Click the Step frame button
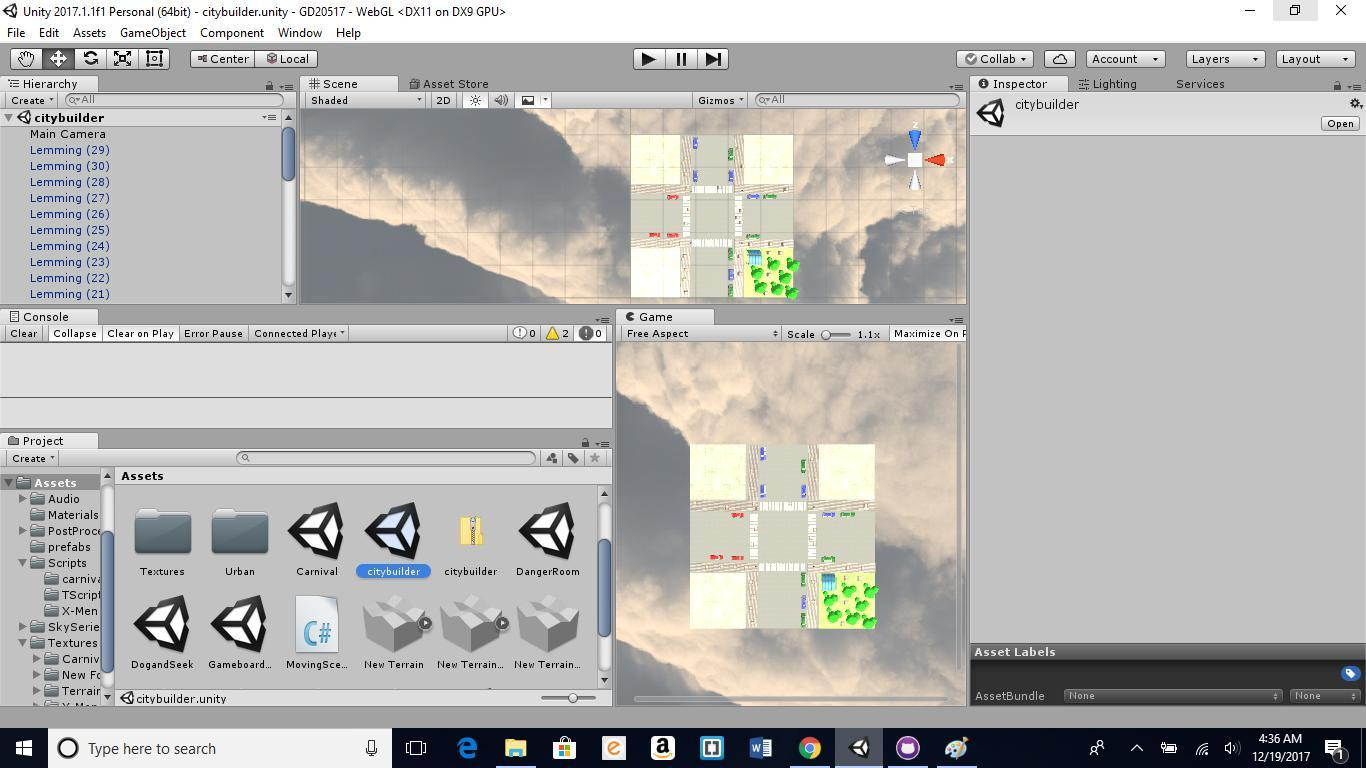The width and height of the screenshot is (1366, 768). click(x=713, y=59)
